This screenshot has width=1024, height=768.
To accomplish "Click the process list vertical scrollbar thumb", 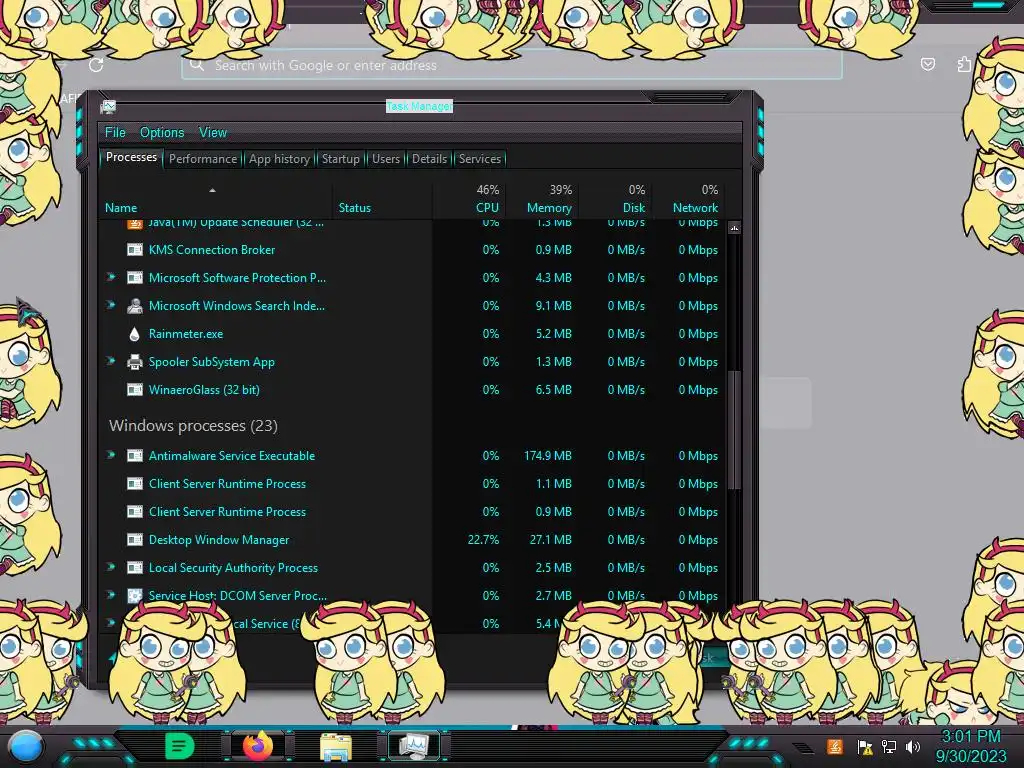I will (x=734, y=430).
